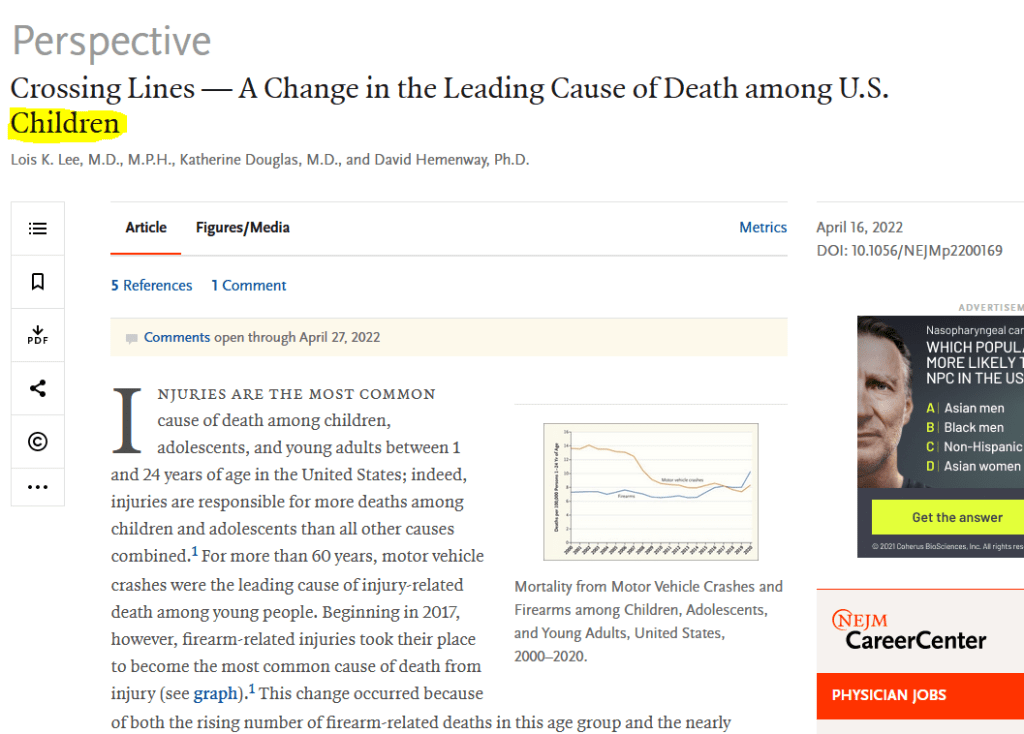Open the article outline list icon

tap(38, 229)
